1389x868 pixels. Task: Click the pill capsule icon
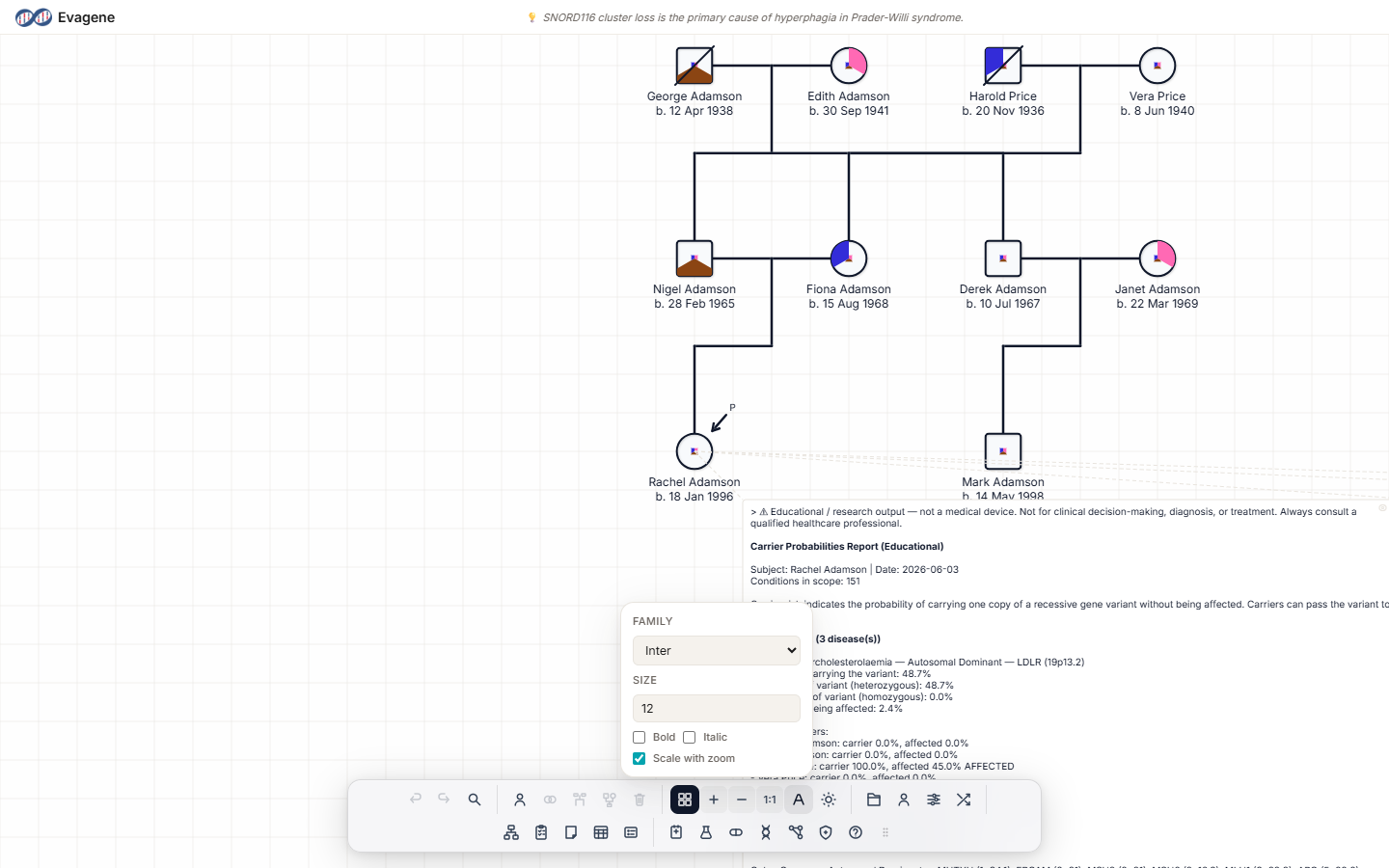[736, 832]
